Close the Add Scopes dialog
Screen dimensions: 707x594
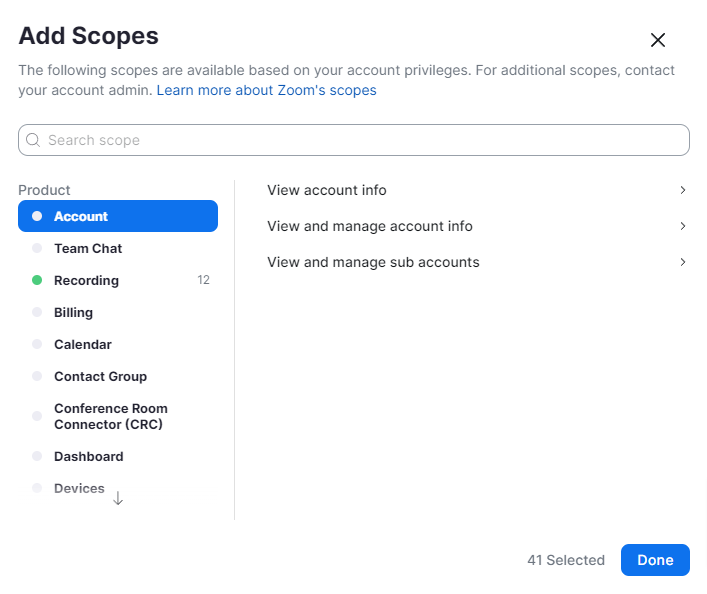tap(658, 40)
